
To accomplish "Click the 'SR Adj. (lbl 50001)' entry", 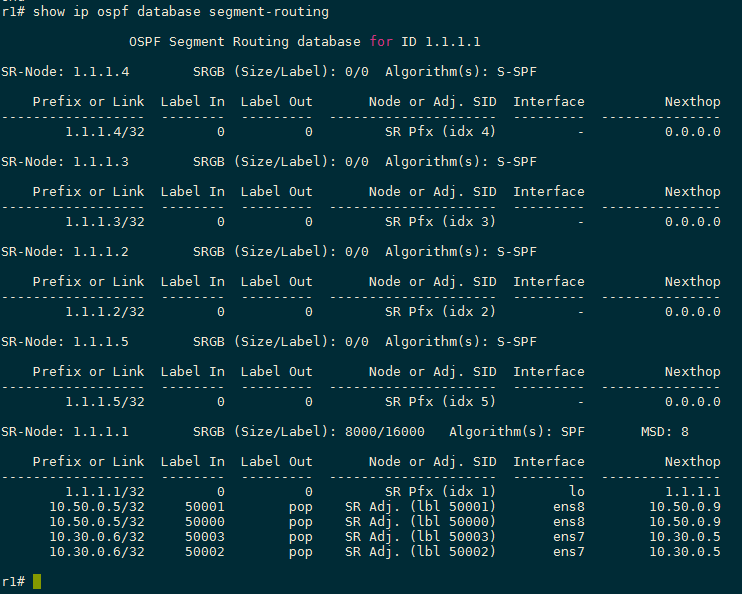I will pyautogui.click(x=420, y=507).
